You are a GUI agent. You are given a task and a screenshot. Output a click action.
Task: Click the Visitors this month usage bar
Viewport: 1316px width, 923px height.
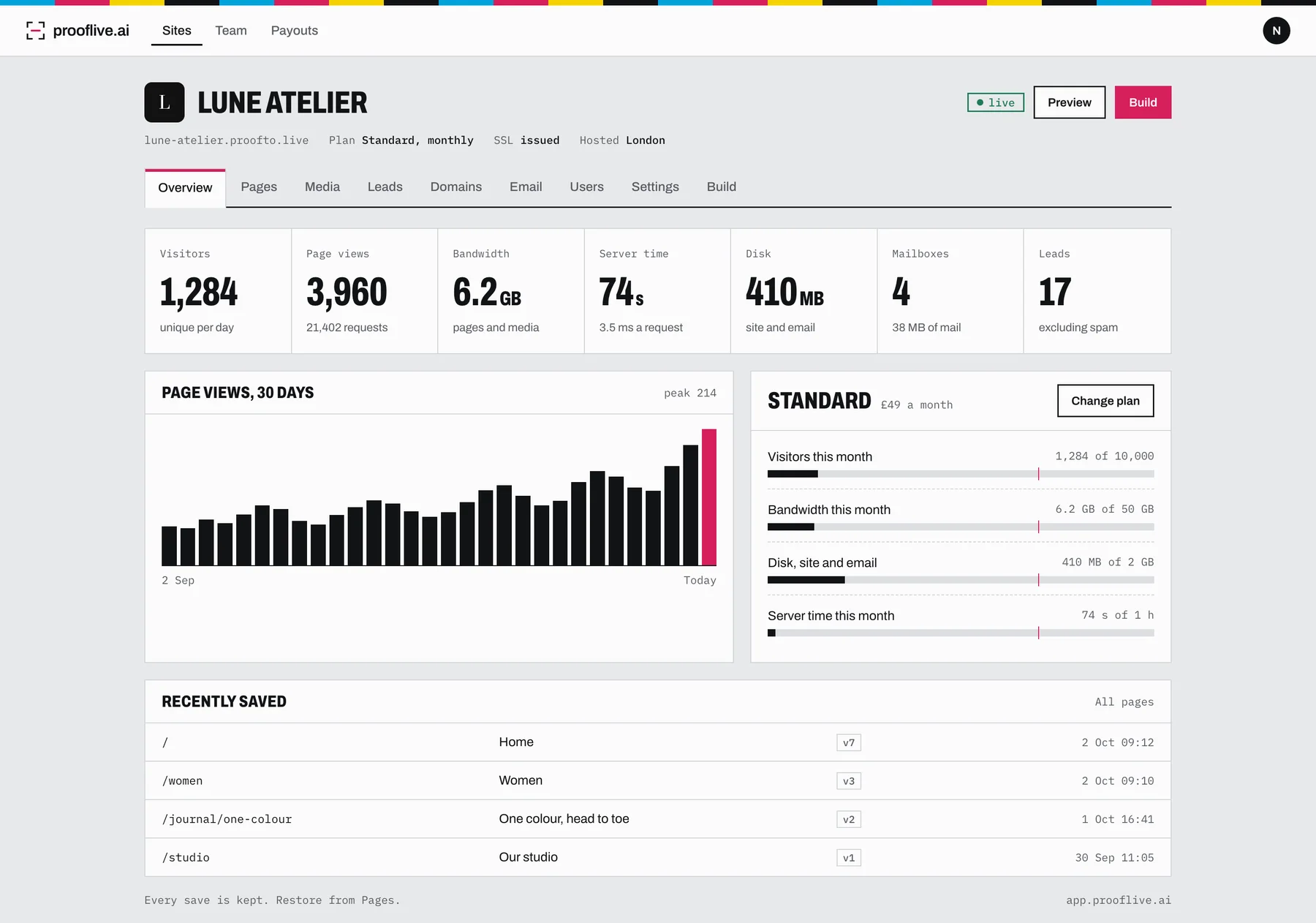961,474
